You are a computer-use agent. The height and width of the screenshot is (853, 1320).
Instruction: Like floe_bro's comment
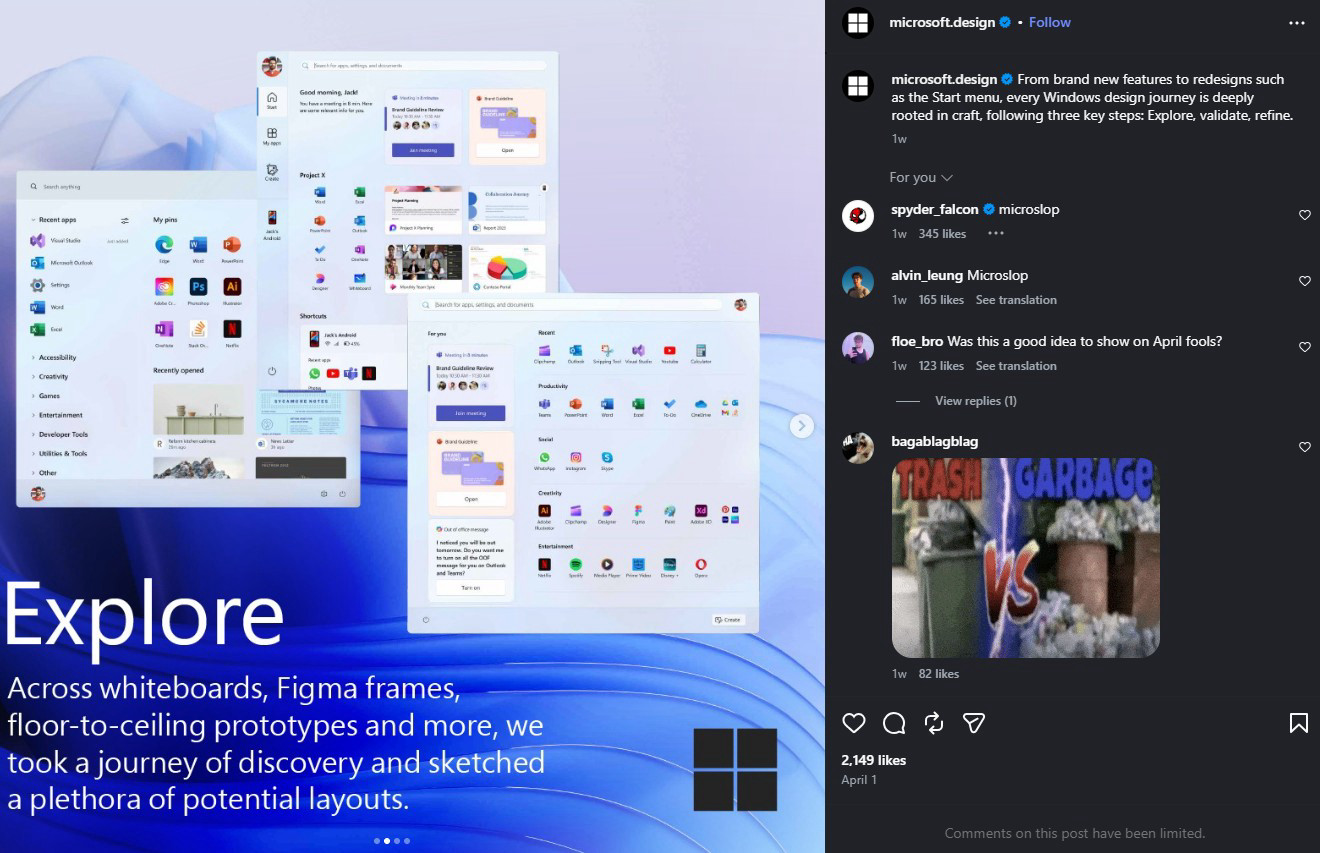1304,347
